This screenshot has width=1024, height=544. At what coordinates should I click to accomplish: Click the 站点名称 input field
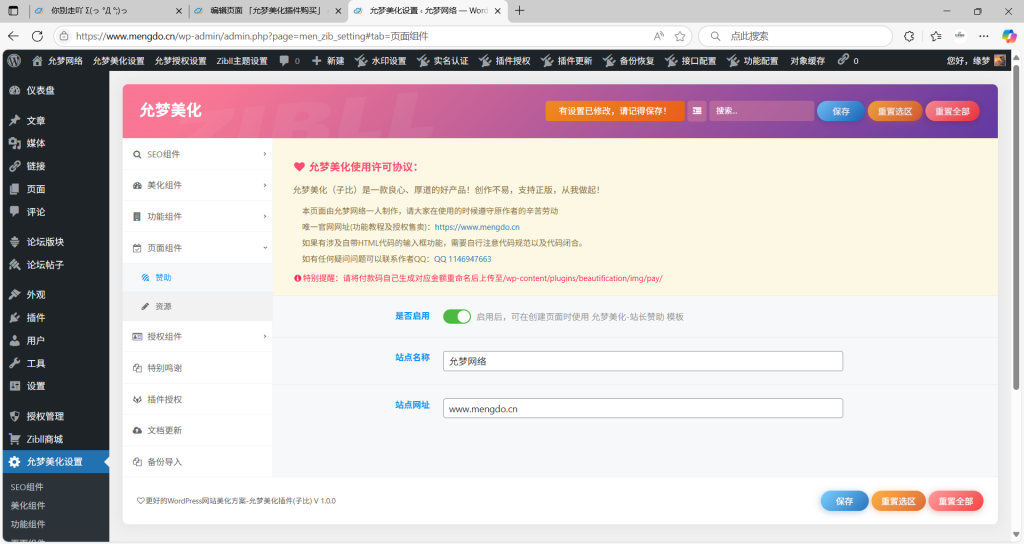643,361
